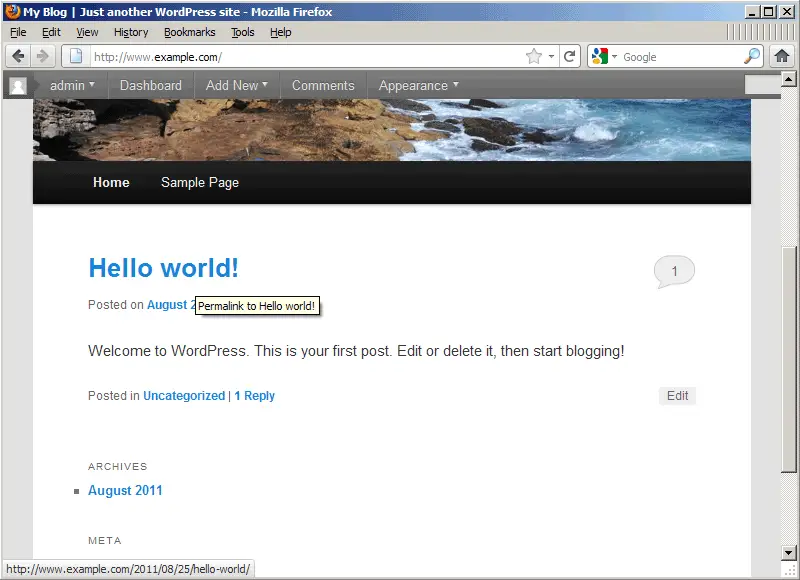The width and height of the screenshot is (800, 580).
Task: Minimize the Firefox window
Action: pyautogui.click(x=751, y=11)
